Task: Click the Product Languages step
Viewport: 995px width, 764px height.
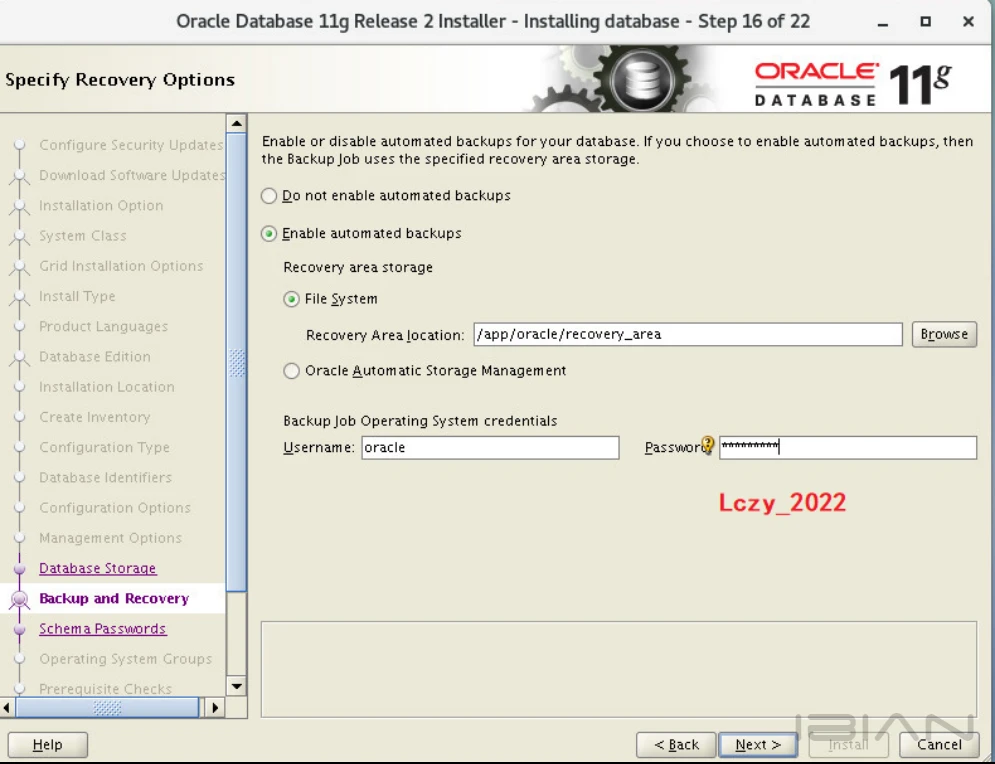Action: (104, 327)
